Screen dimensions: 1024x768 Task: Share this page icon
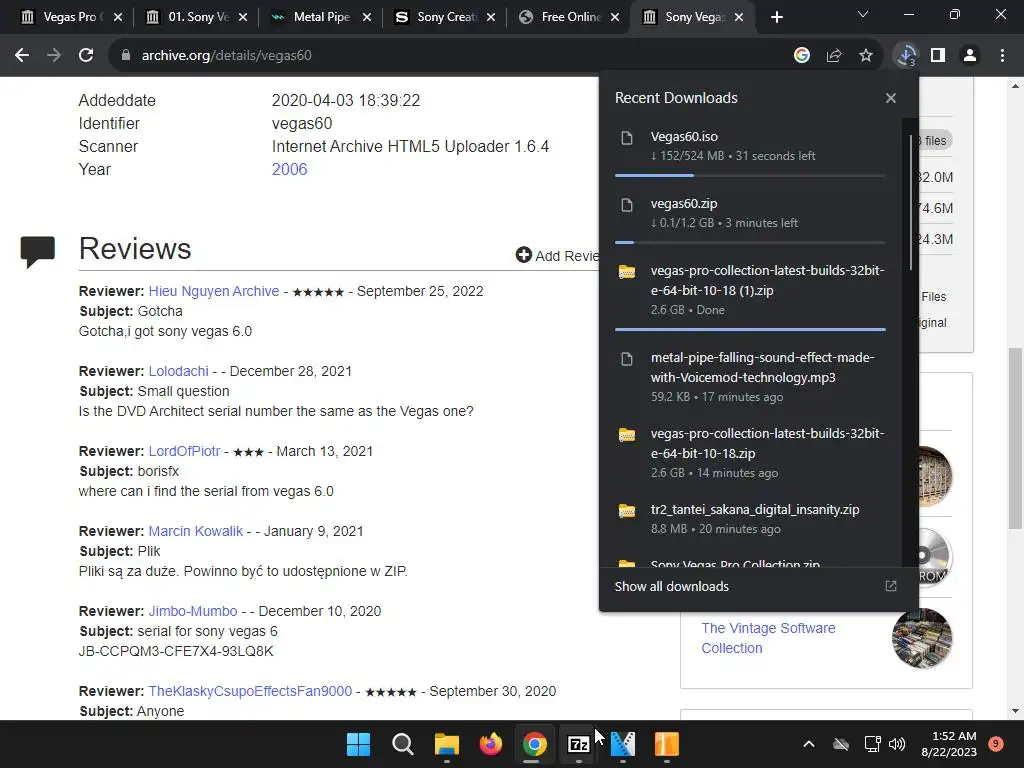(x=834, y=56)
